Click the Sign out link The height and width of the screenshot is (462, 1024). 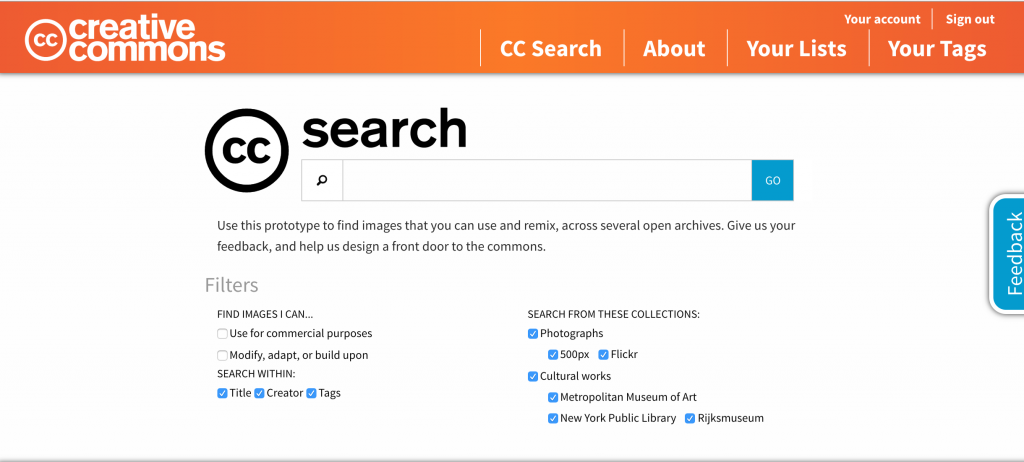pyautogui.click(x=970, y=20)
